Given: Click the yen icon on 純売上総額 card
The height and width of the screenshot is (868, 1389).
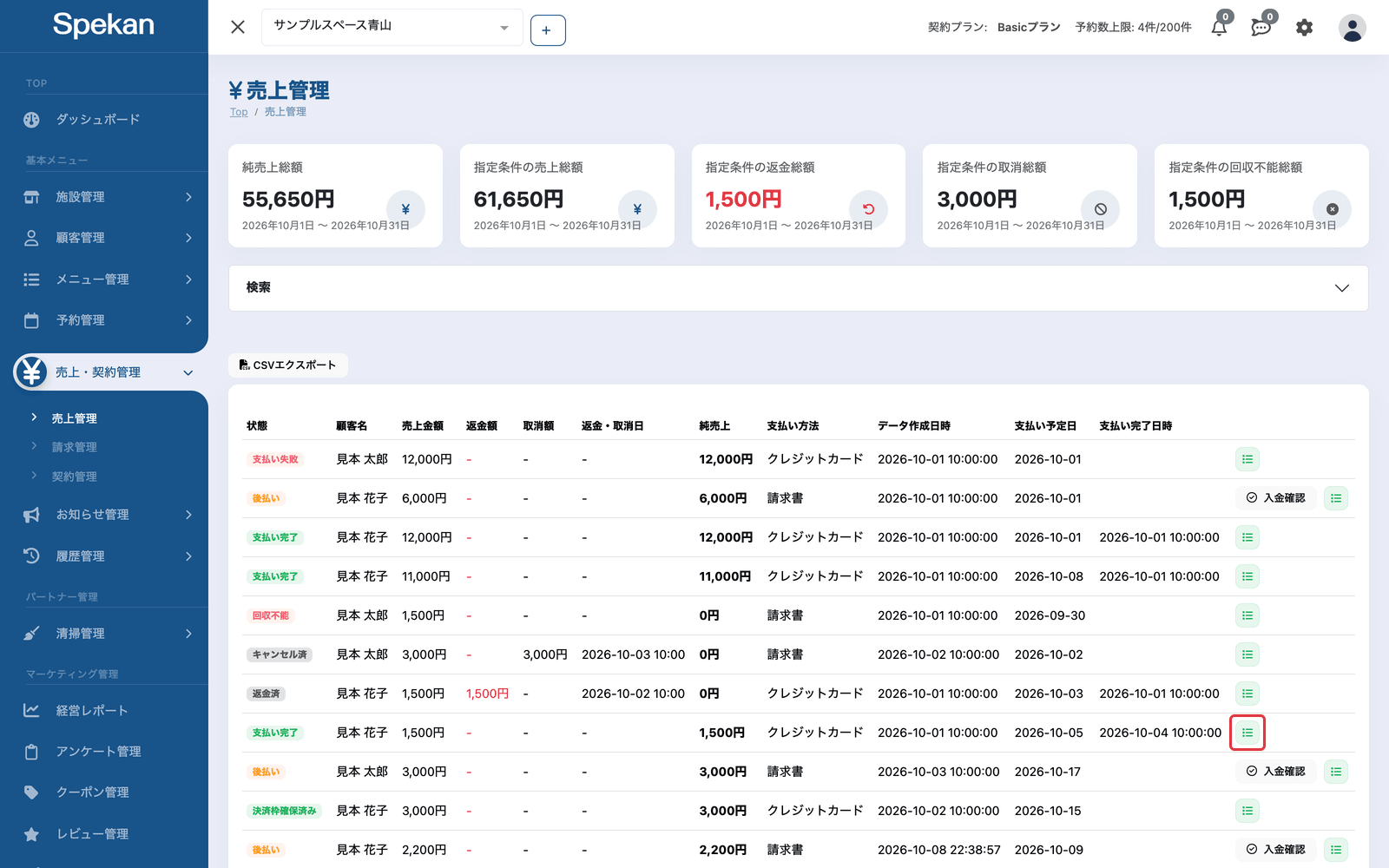Looking at the screenshot, I should pyautogui.click(x=405, y=209).
